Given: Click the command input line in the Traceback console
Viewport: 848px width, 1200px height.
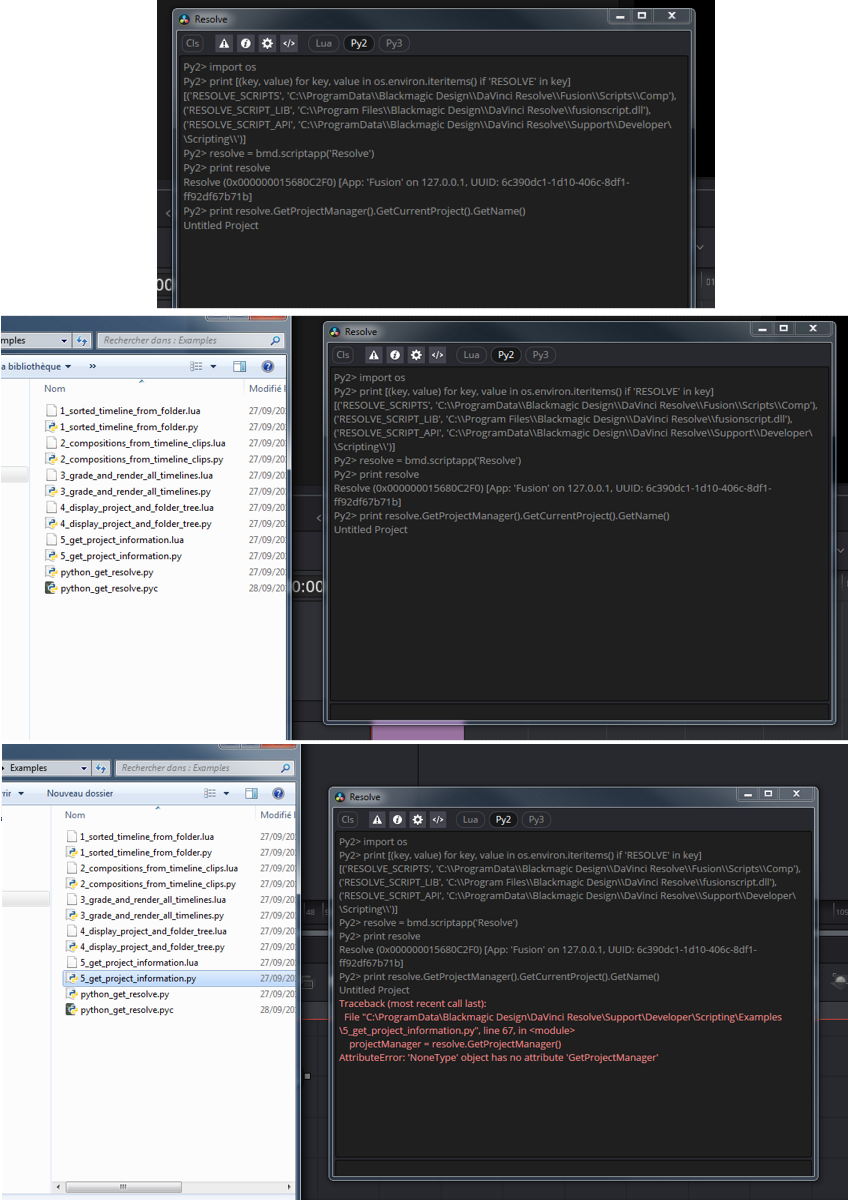Looking at the screenshot, I should (x=572, y=1167).
